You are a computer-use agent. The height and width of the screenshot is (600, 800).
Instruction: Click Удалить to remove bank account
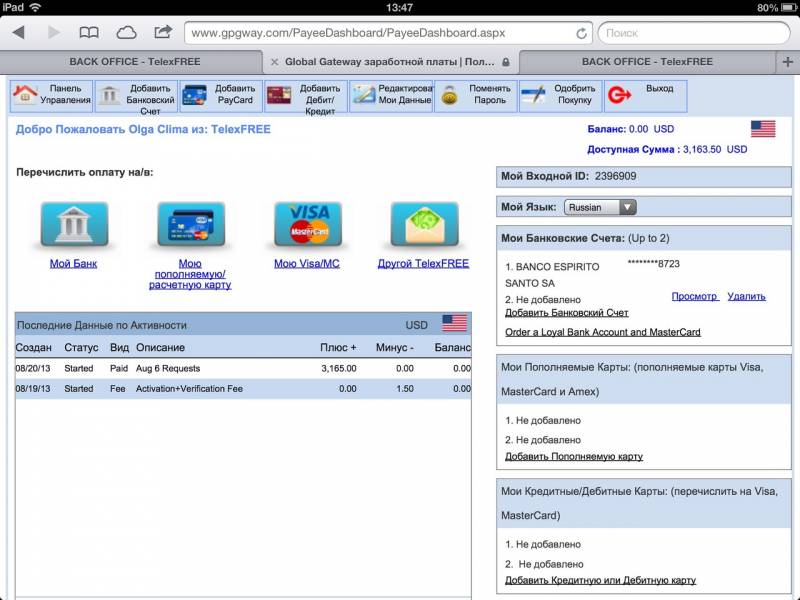(x=746, y=296)
